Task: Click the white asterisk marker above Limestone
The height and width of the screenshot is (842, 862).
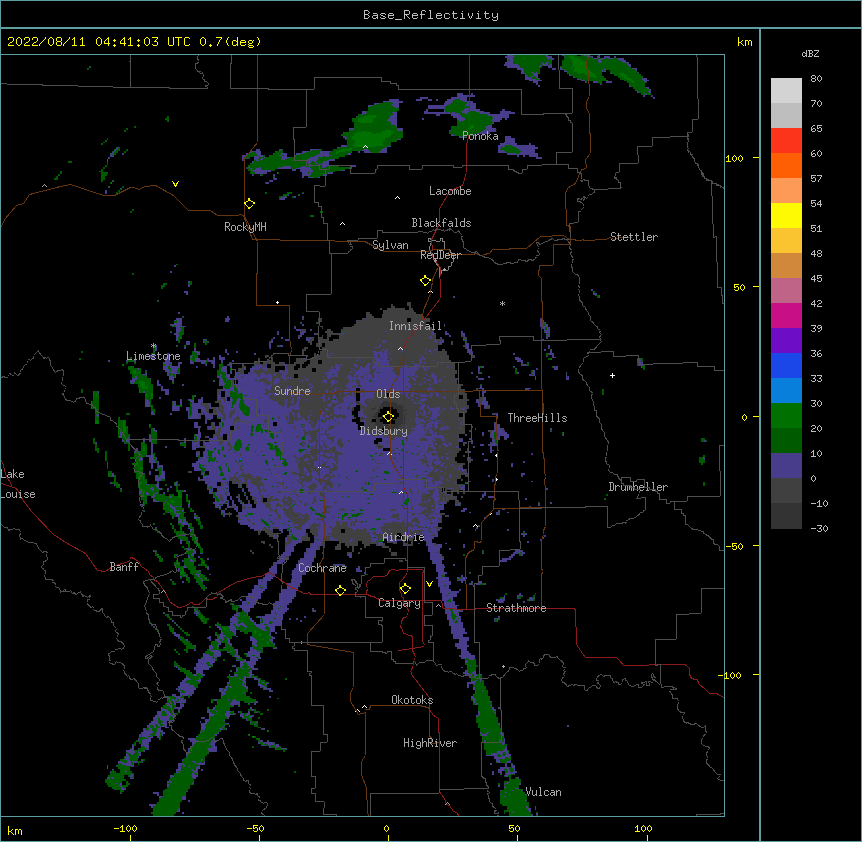Action: tap(154, 346)
